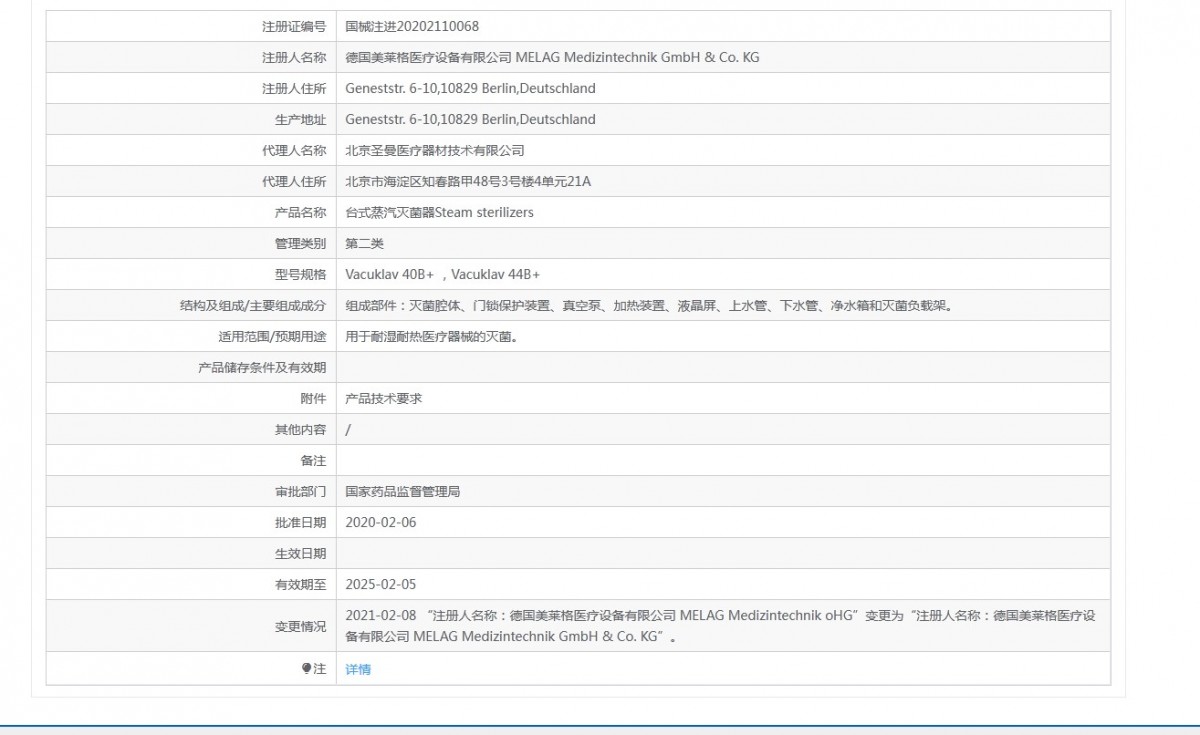Click the empty 产品储存条件及有效期 value cell

(722, 367)
